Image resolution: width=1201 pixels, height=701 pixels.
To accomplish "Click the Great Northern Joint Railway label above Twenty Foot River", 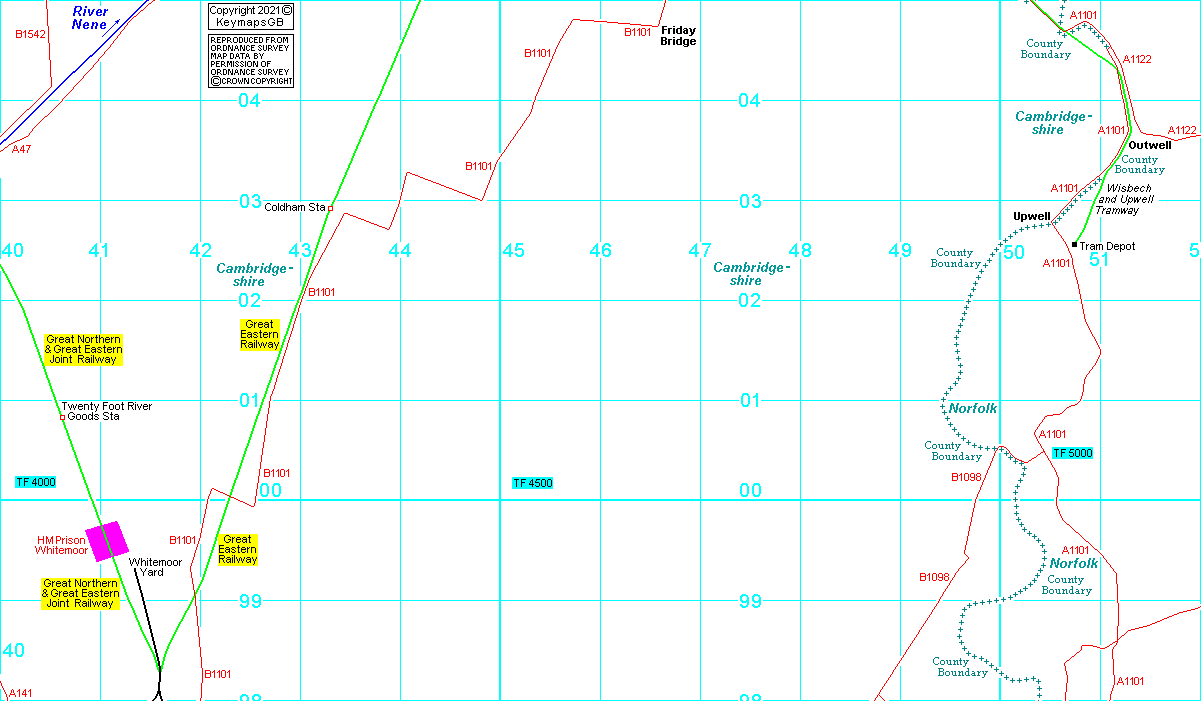I will coord(84,349).
